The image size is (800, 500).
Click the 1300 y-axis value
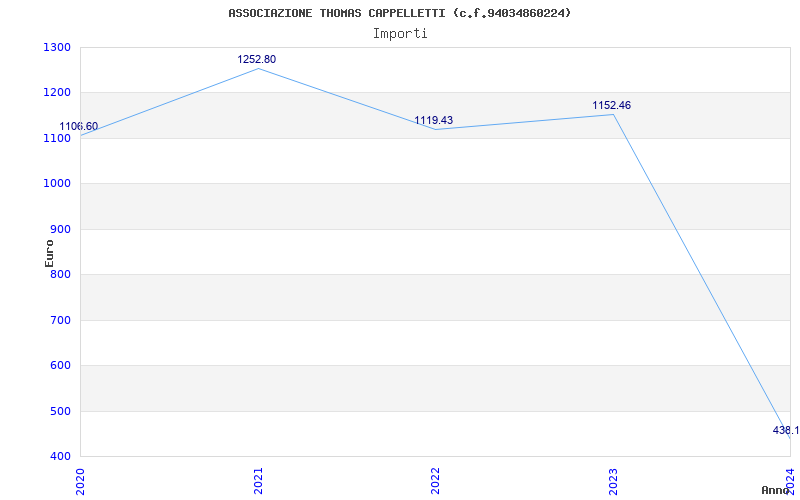pyautogui.click(x=57, y=47)
